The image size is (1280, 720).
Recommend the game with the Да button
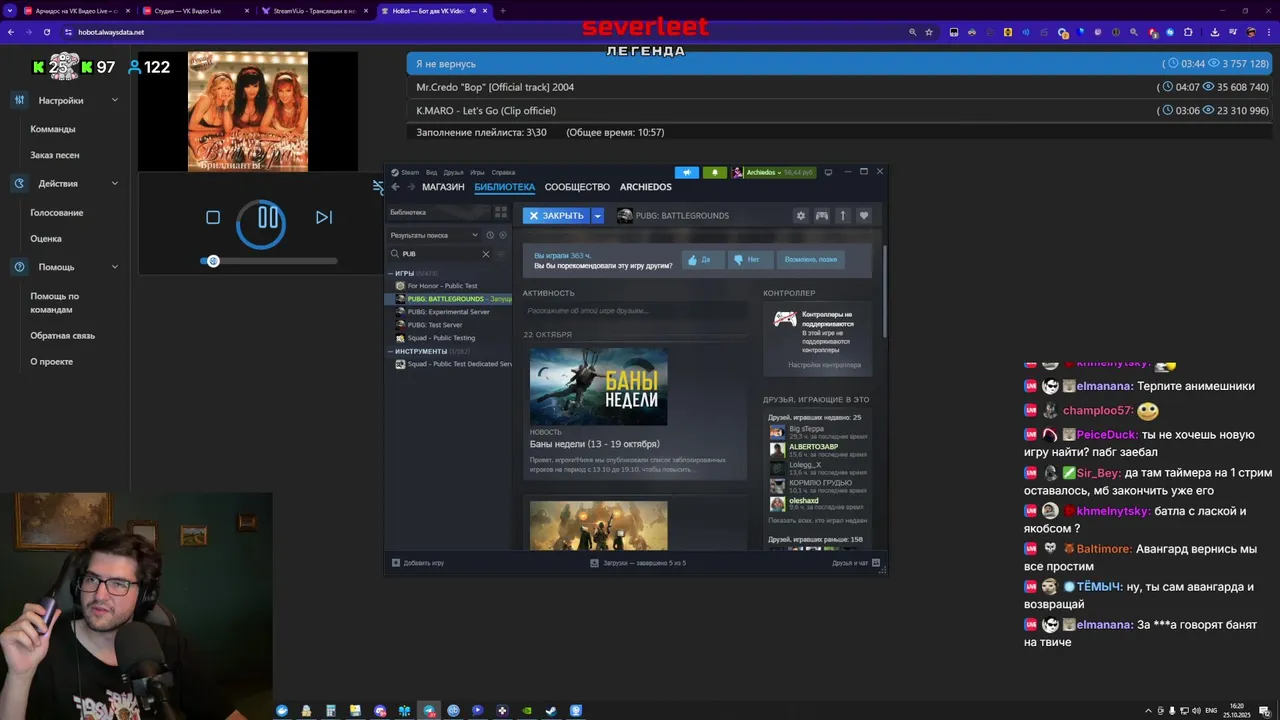703,259
